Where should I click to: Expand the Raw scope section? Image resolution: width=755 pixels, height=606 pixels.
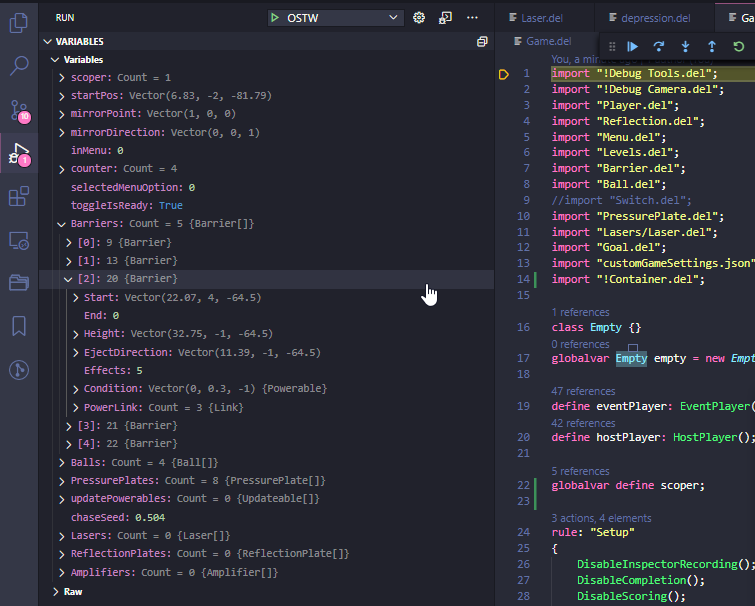click(x=56, y=592)
